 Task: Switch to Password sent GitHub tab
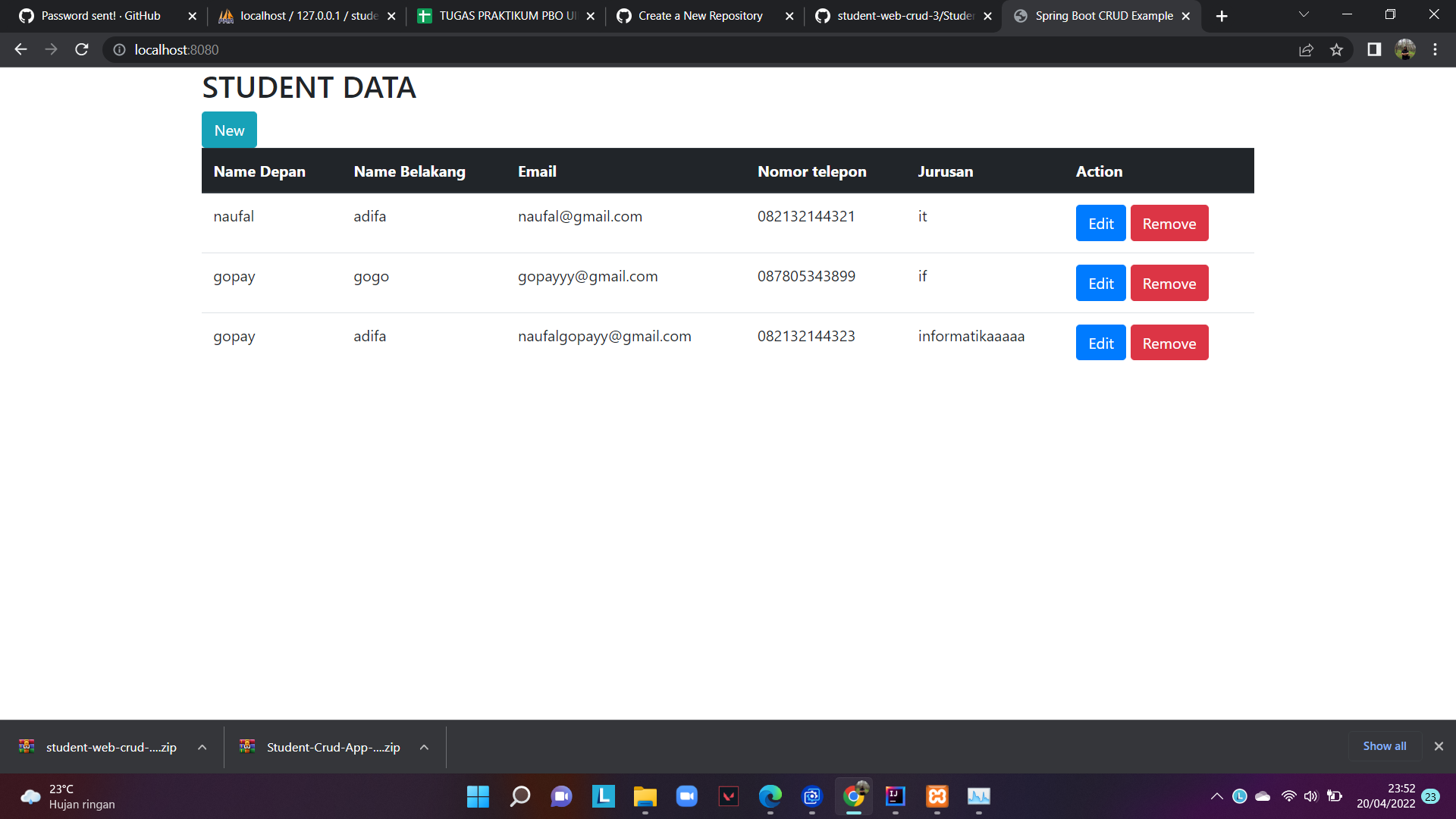[102, 16]
